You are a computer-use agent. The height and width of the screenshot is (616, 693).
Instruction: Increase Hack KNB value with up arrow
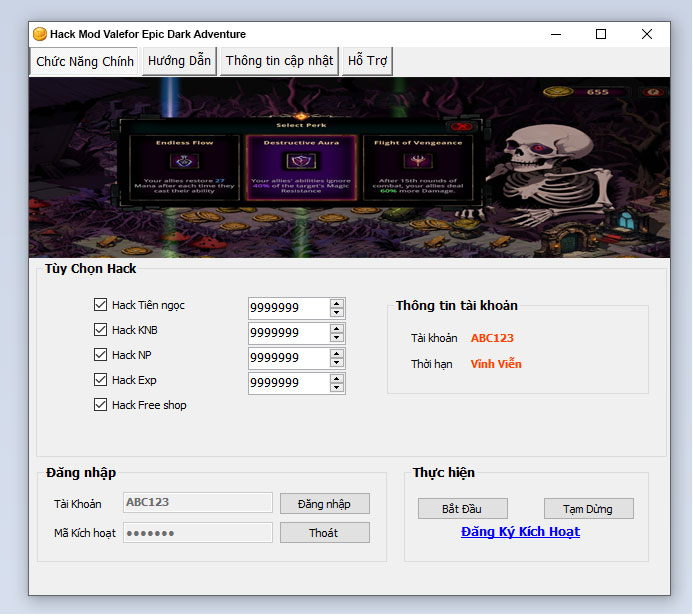tap(337, 329)
